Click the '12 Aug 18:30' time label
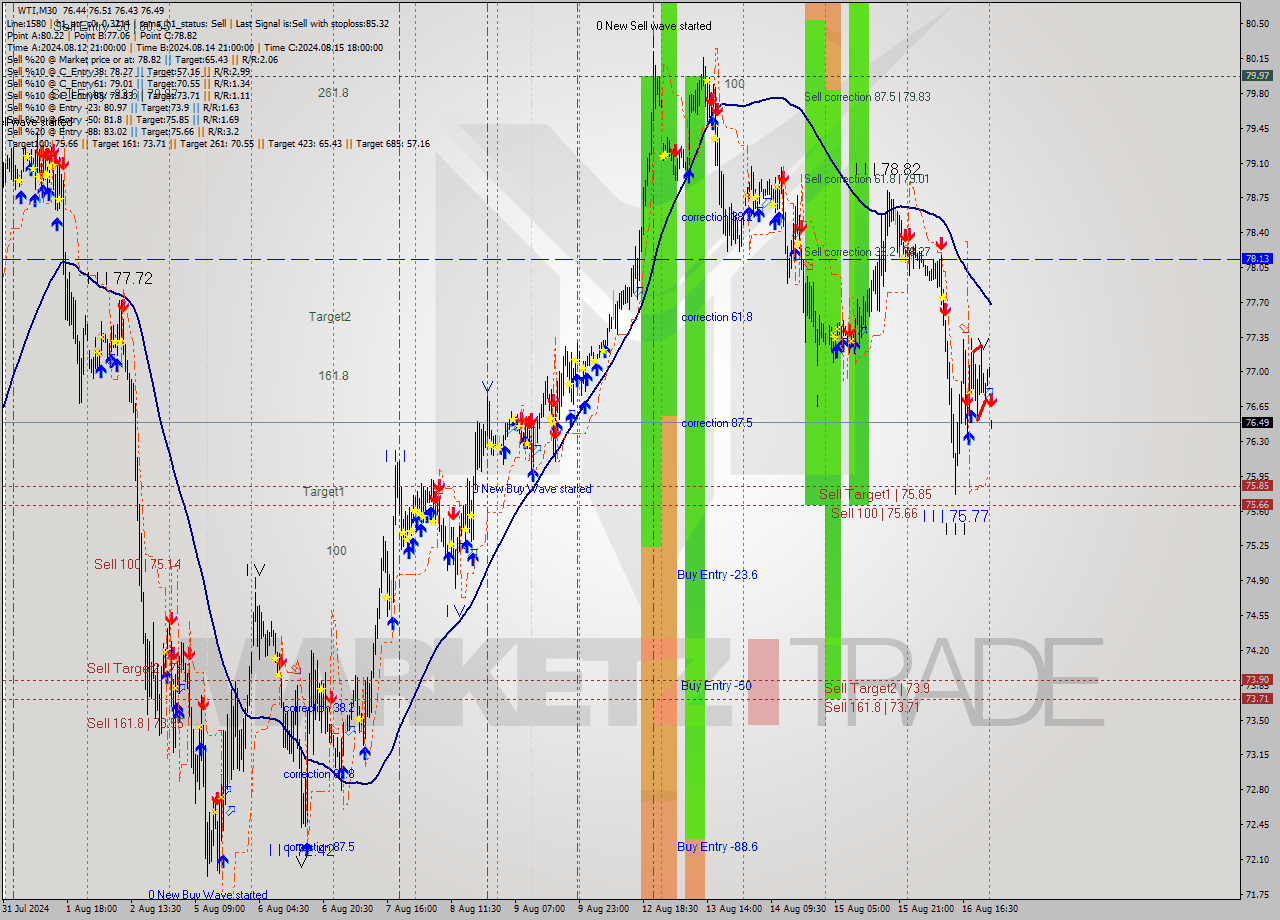1280x920 pixels. click(670, 909)
